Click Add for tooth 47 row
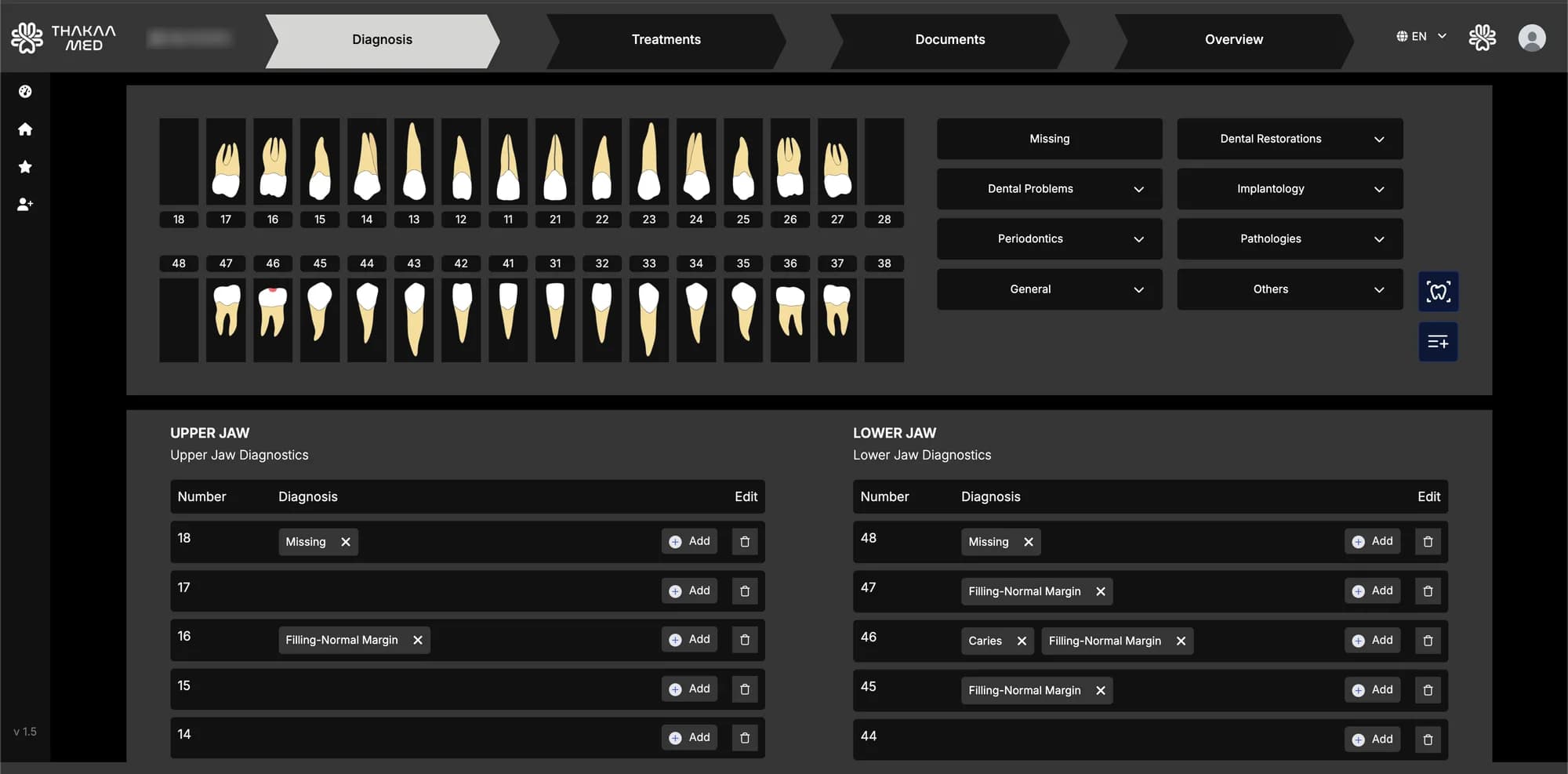 pyautogui.click(x=1372, y=590)
